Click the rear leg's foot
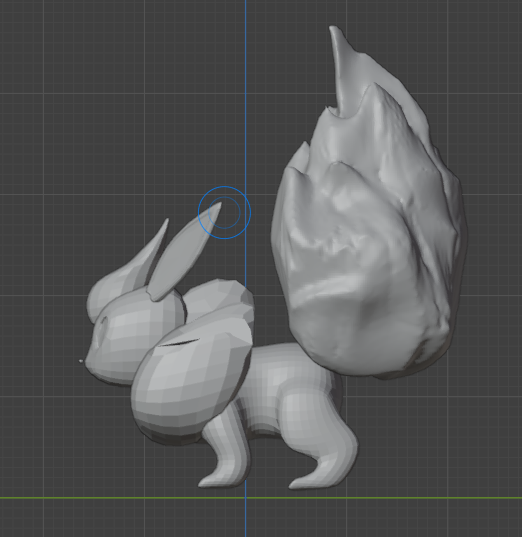The image size is (522, 537). (x=312, y=479)
